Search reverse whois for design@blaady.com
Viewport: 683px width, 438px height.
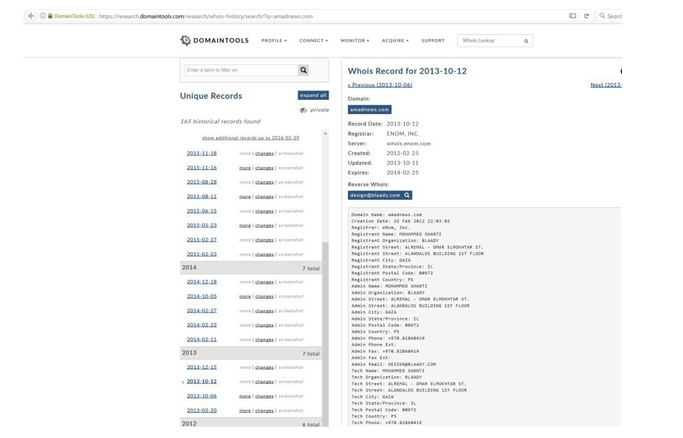point(380,195)
